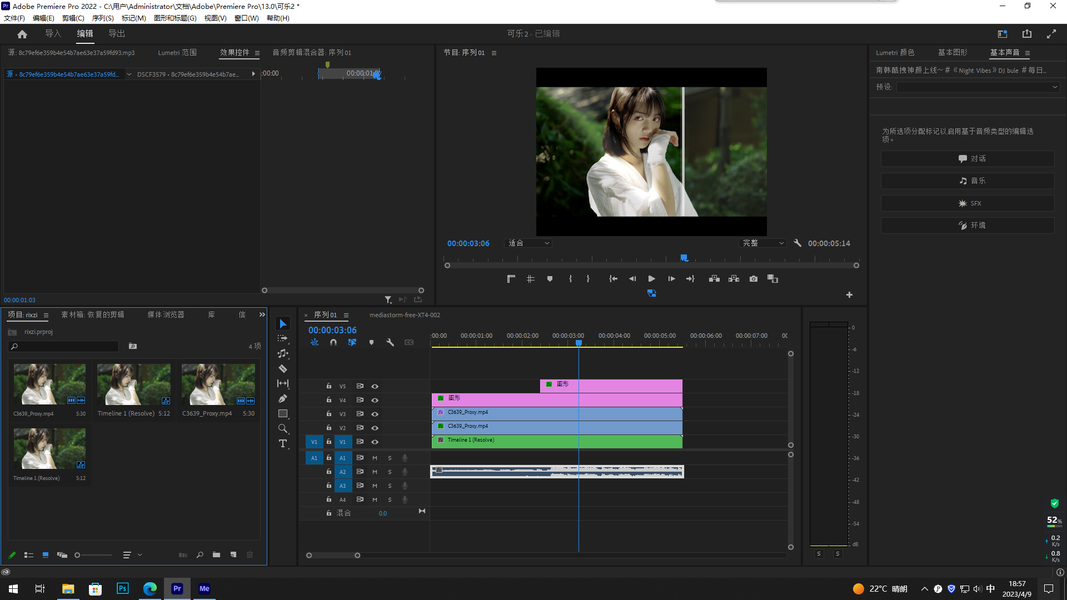Screen dimensions: 1067x600
Task: Open the 适合 zoom level dropdown
Action: (528, 243)
